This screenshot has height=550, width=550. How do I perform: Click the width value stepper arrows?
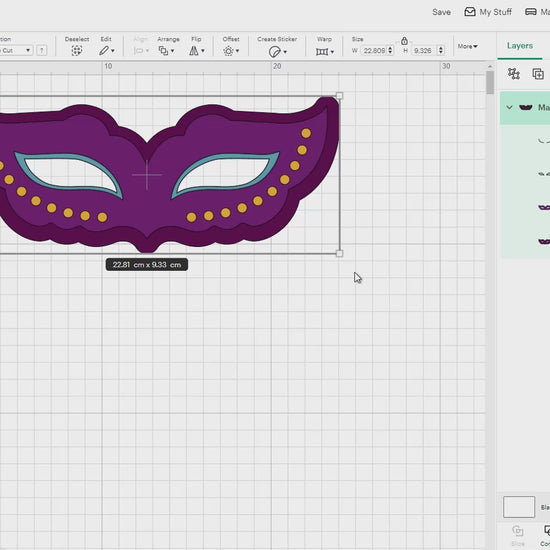(x=390, y=51)
